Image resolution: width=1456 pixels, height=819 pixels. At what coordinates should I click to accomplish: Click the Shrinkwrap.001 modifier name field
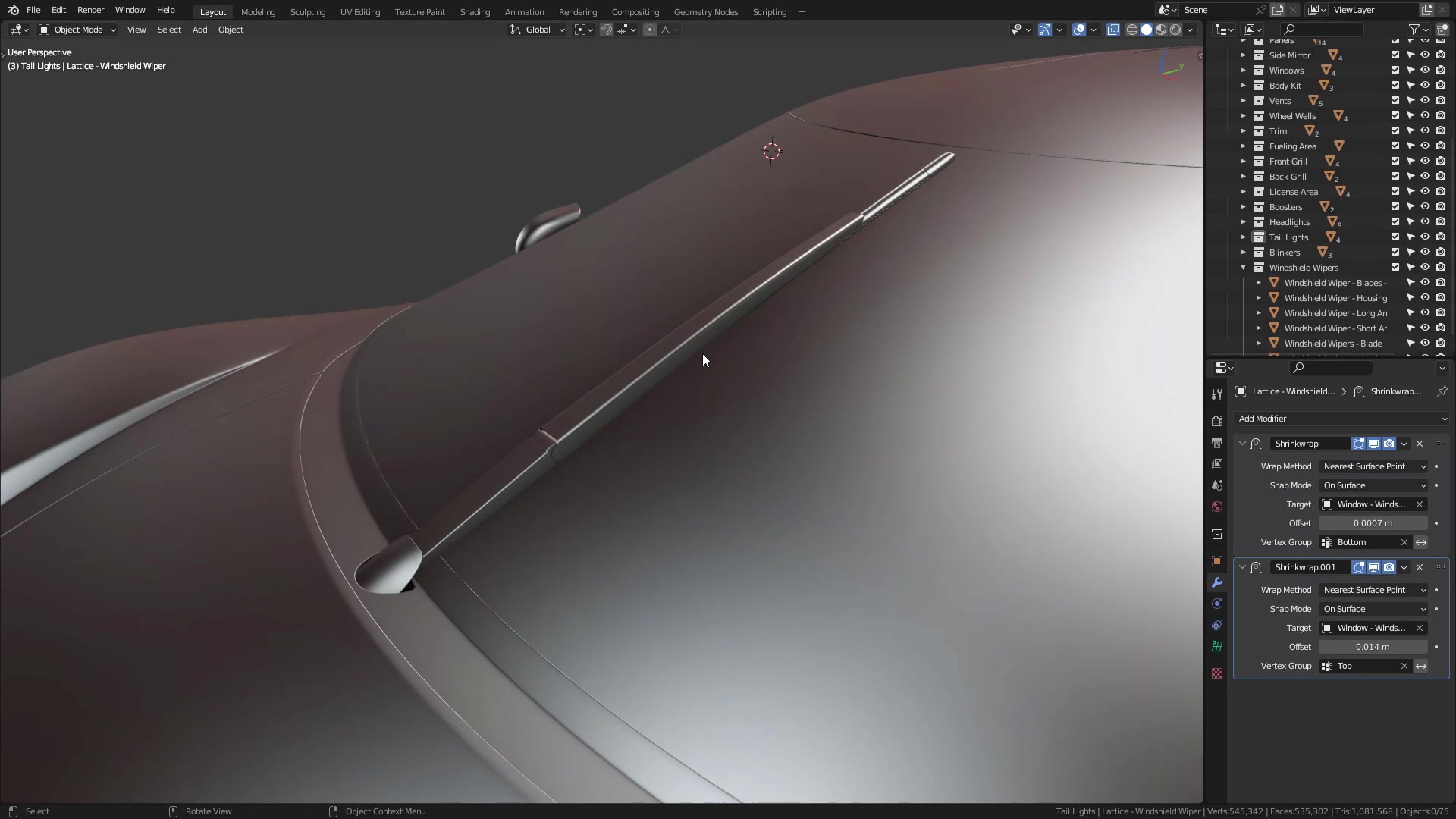[x=1310, y=567]
